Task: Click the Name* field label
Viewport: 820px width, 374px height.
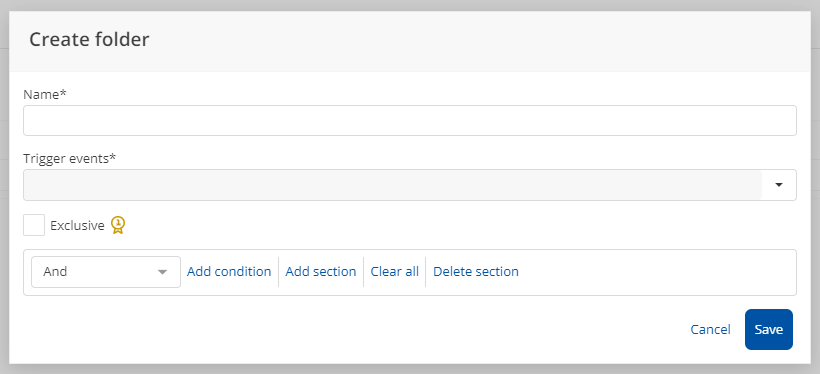Action: (45, 94)
